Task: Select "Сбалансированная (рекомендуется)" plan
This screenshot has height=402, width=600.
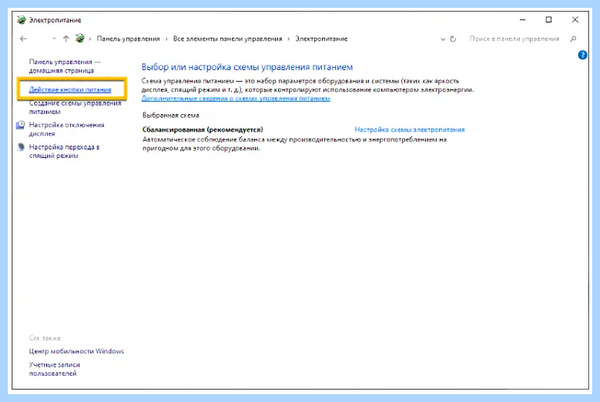Action: 202,130
